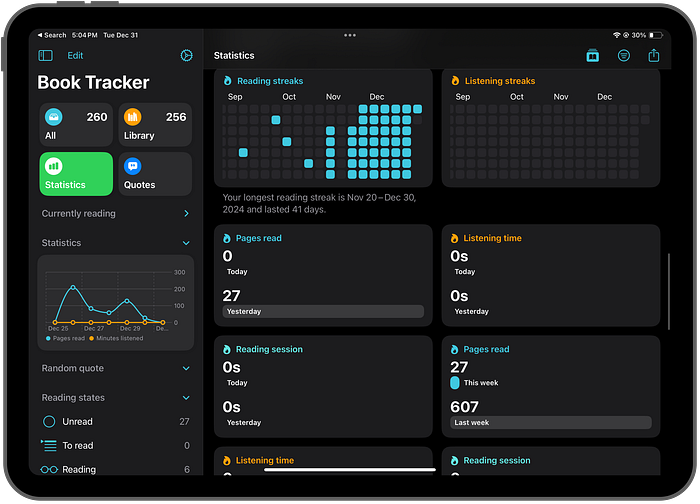Image resolution: width=700 pixels, height=504 pixels.
Task: Tap the share icon in toolbar
Action: [654, 55]
